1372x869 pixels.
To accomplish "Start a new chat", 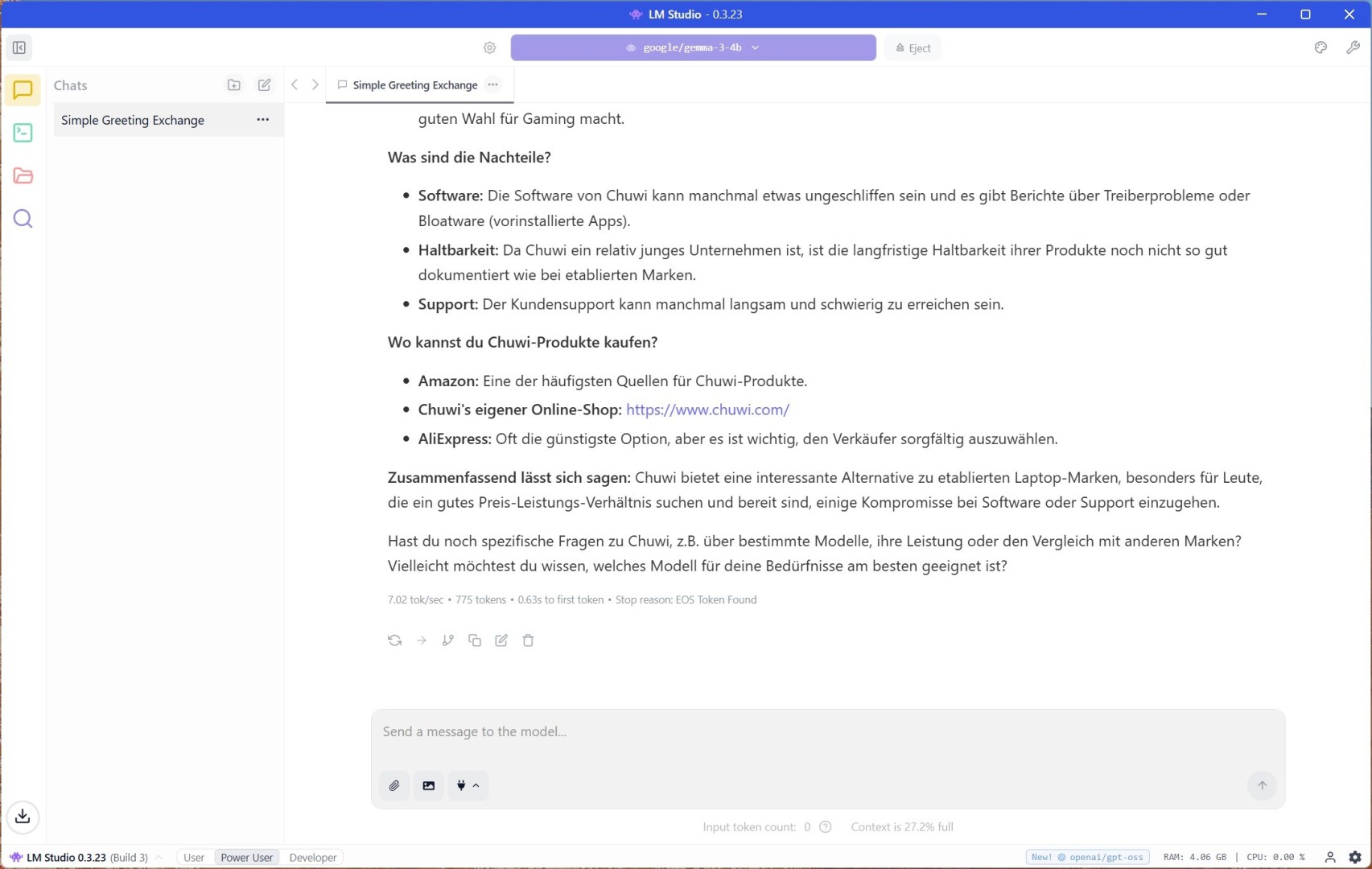I will pos(264,85).
